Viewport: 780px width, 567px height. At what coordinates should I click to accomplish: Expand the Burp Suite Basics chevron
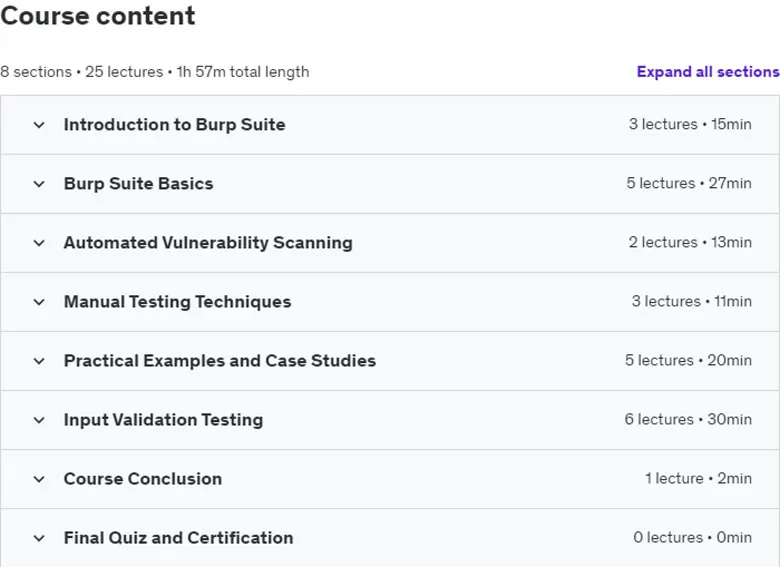(39, 184)
